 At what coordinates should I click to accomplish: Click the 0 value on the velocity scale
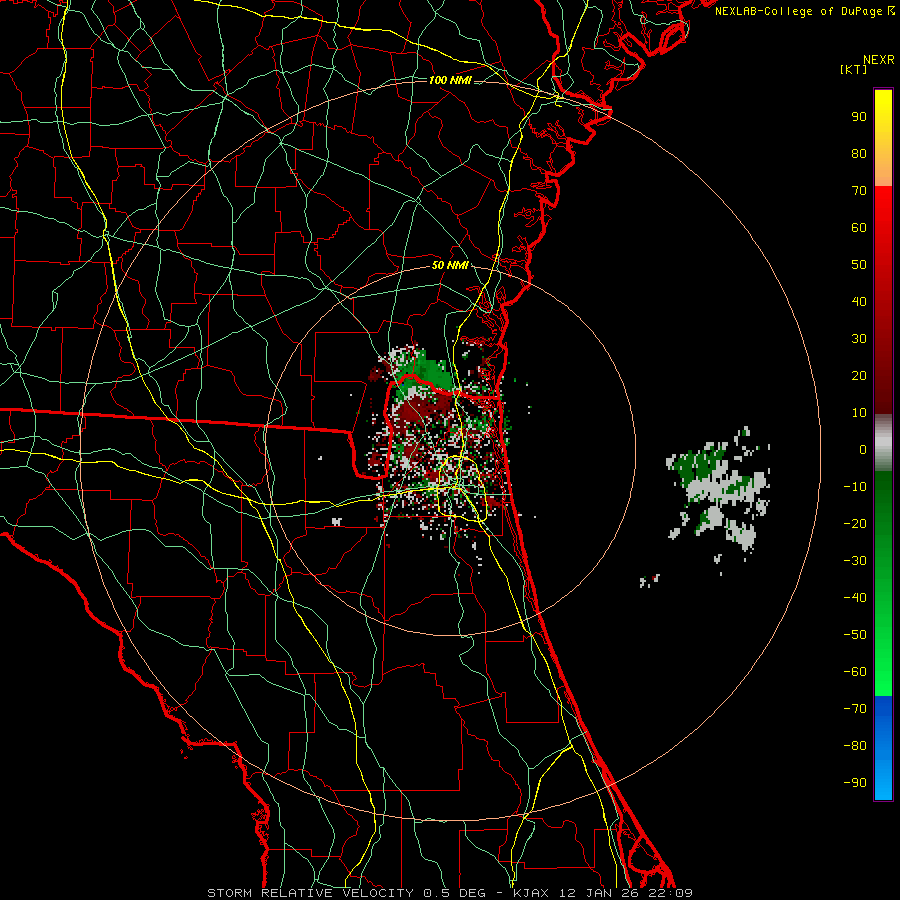pyautogui.click(x=863, y=449)
